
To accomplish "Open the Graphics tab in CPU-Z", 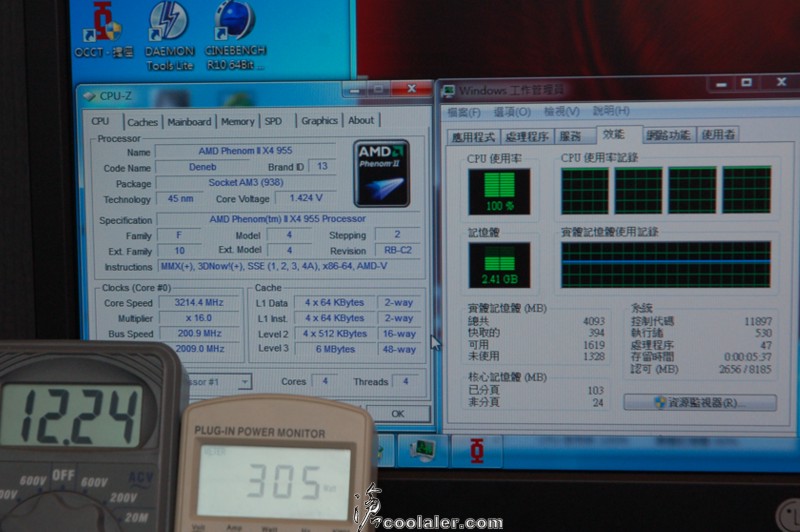I will 319,120.
